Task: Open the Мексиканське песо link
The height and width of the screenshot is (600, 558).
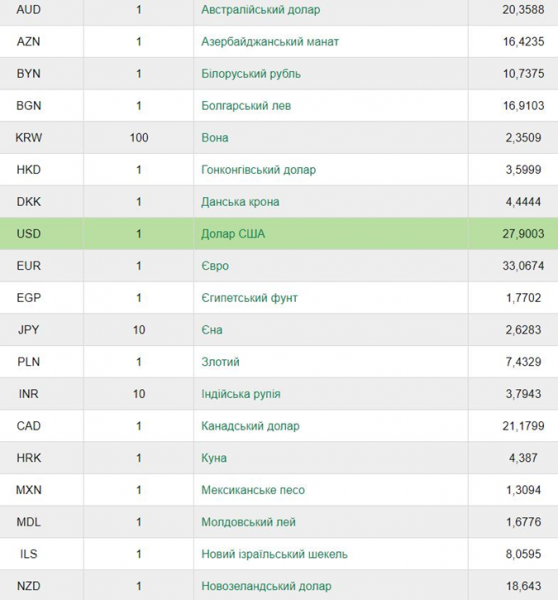Action: point(253,490)
